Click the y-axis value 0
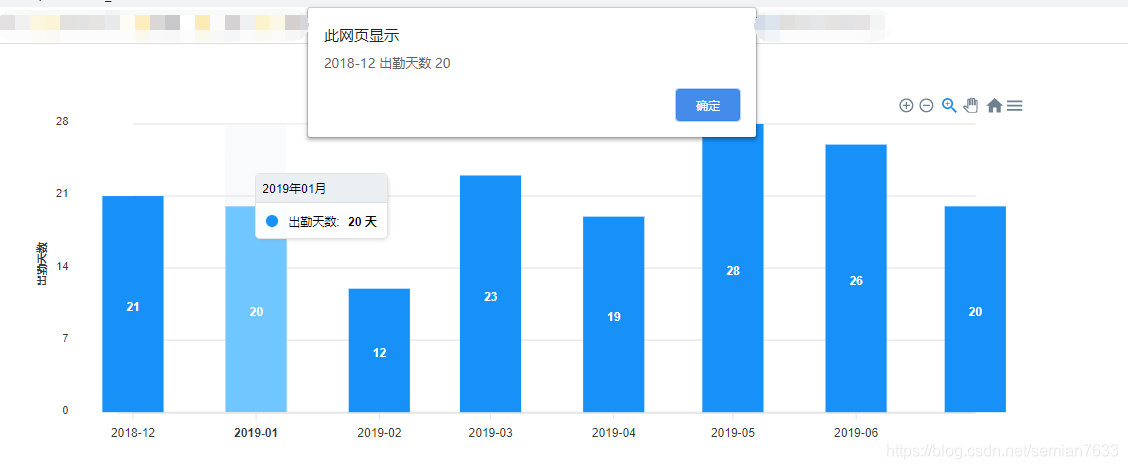Screen dimensions: 1128x469 tap(65, 411)
